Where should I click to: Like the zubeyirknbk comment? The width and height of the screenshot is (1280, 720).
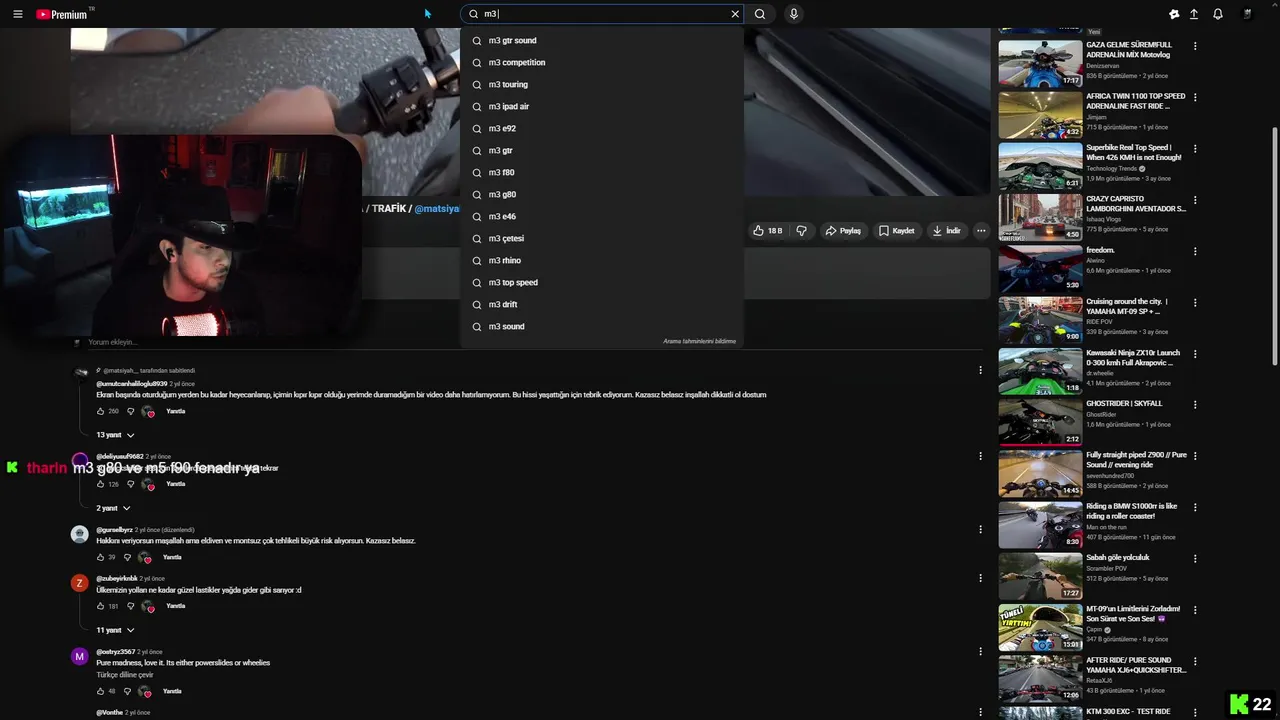tap(101, 606)
